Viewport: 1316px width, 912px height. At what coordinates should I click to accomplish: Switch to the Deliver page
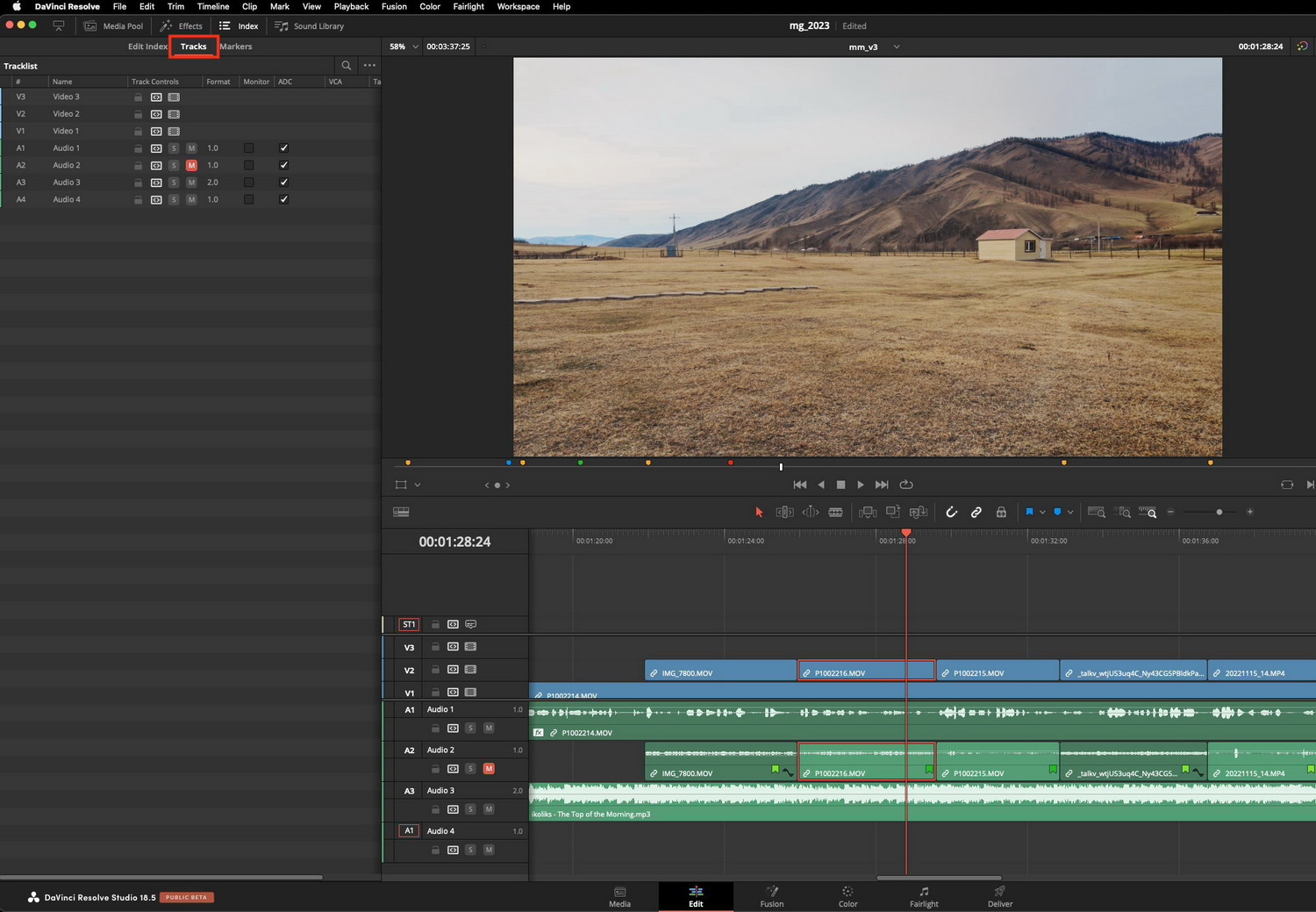pyautogui.click(x=1000, y=896)
